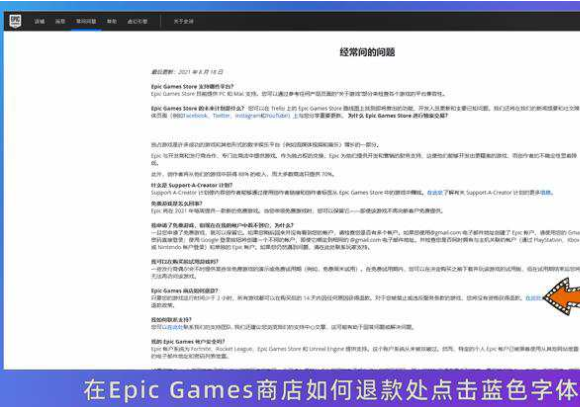Click the Epic Games 商店如何退款 question heading
The height and width of the screenshot is (407, 580).
[x=185, y=290]
